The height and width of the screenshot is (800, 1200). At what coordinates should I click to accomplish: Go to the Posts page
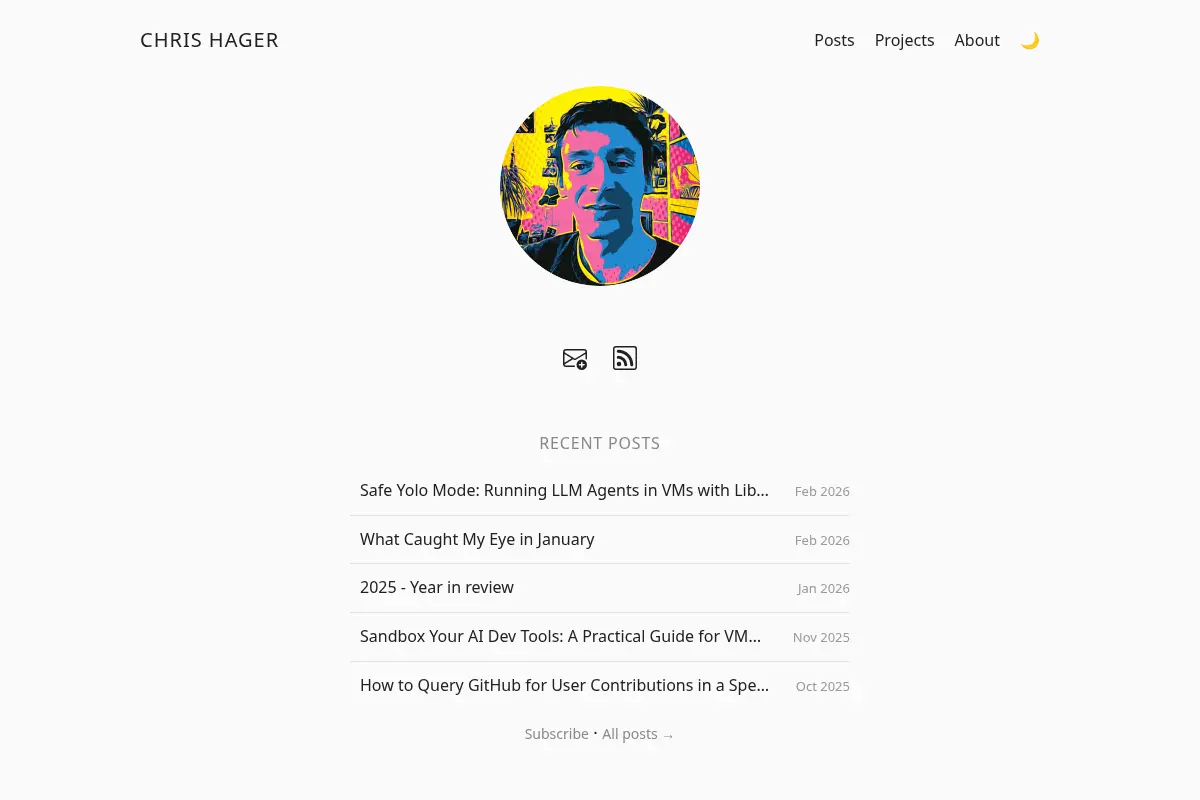click(834, 40)
